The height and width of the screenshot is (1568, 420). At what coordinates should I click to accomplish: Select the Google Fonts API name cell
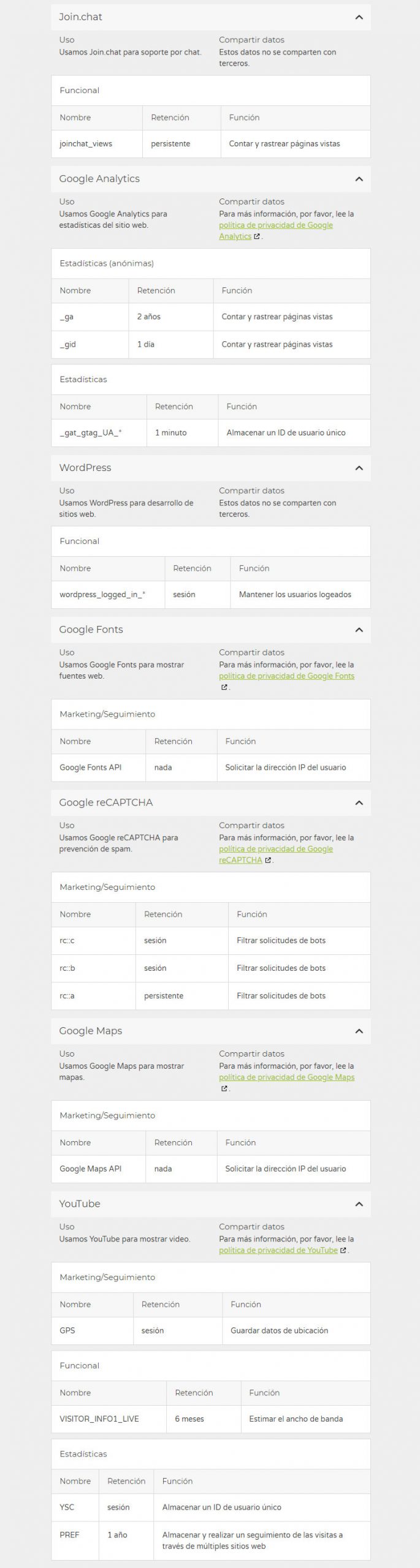tap(98, 767)
